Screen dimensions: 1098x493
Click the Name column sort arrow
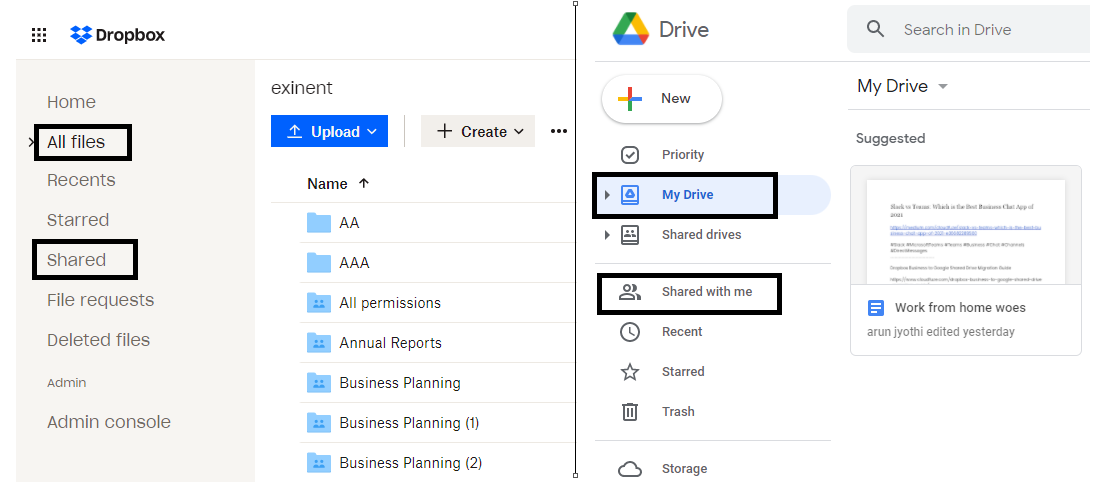pyautogui.click(x=363, y=183)
